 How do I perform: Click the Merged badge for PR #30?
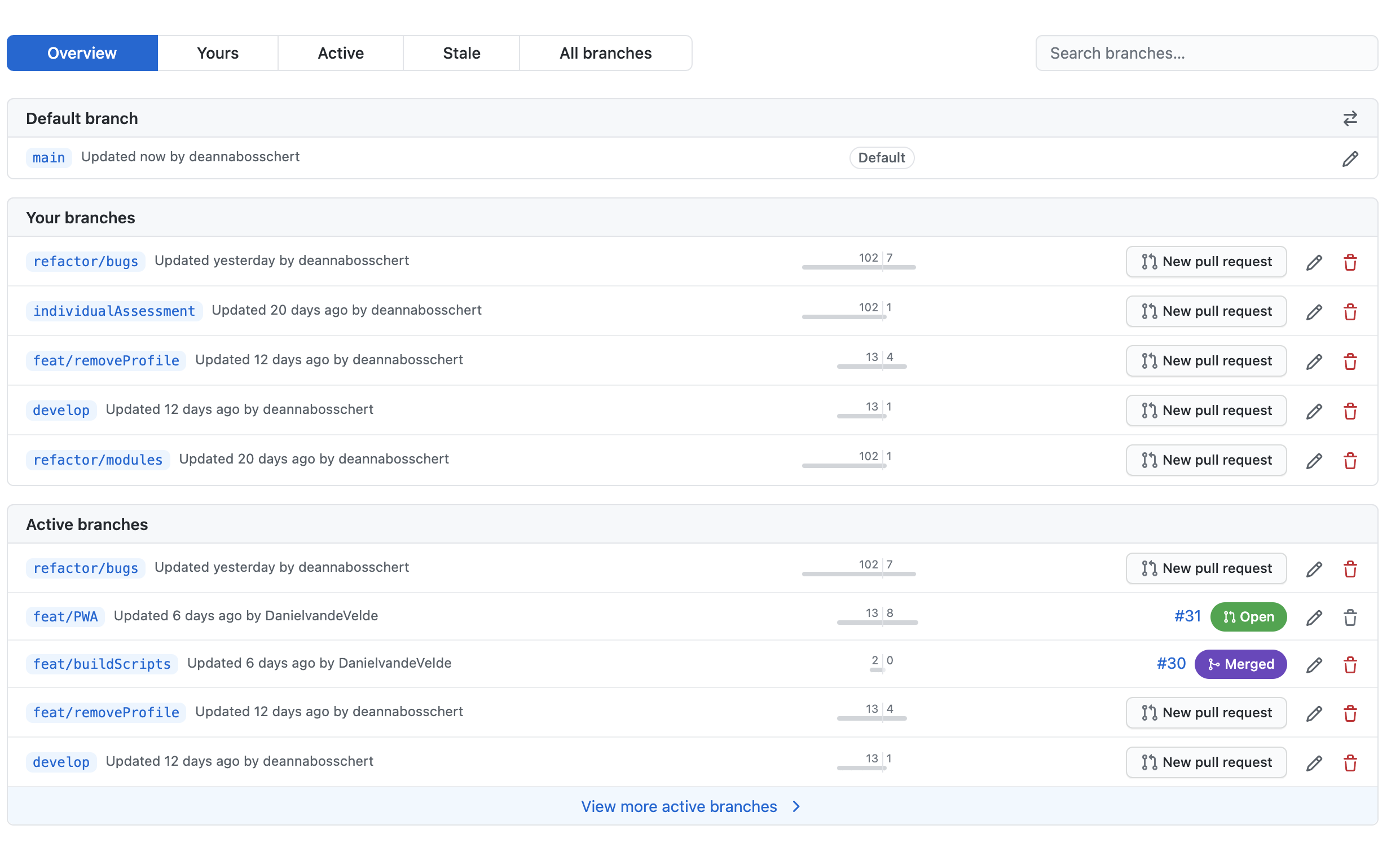pyautogui.click(x=1241, y=664)
